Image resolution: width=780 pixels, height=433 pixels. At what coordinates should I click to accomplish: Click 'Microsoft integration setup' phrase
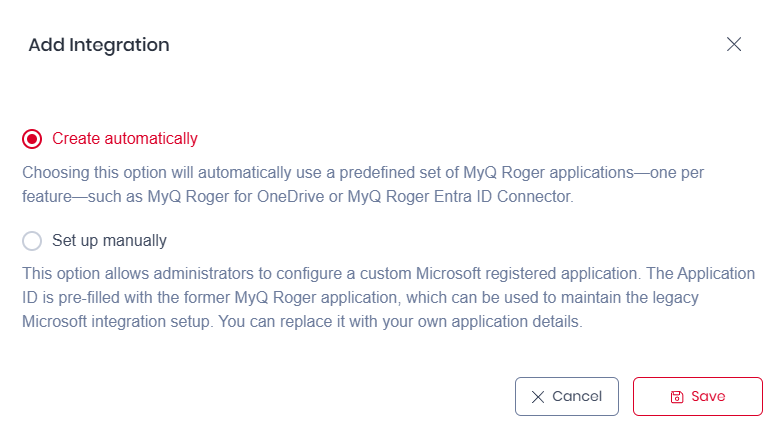(110, 323)
